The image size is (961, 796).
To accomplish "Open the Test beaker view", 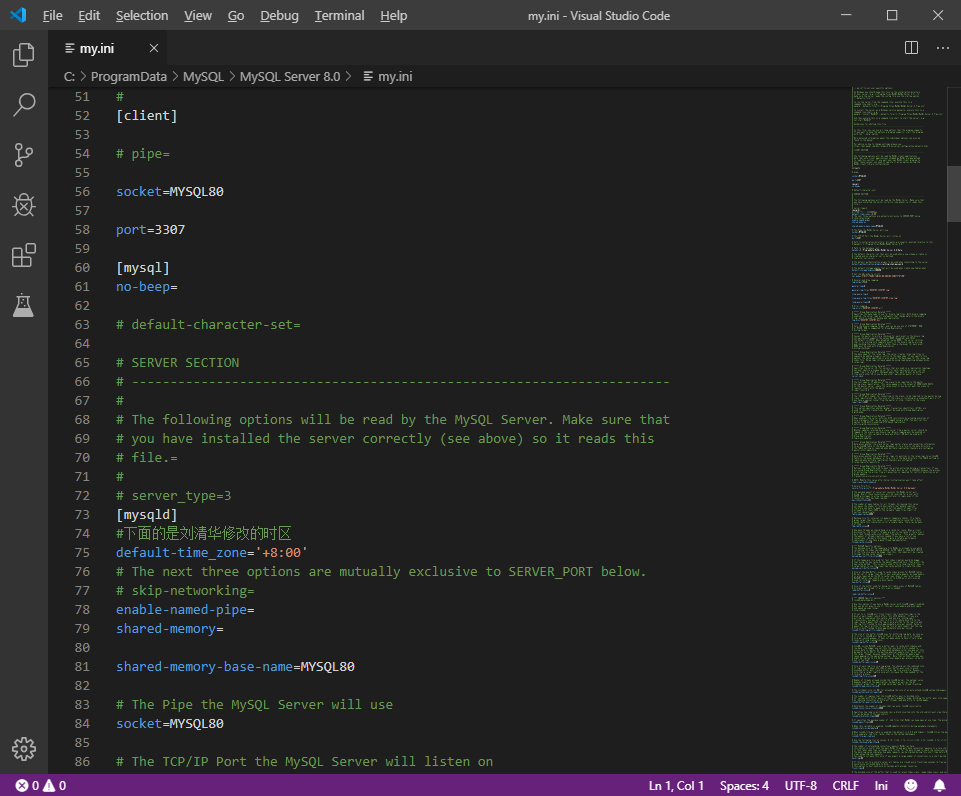I will pyautogui.click(x=24, y=305).
